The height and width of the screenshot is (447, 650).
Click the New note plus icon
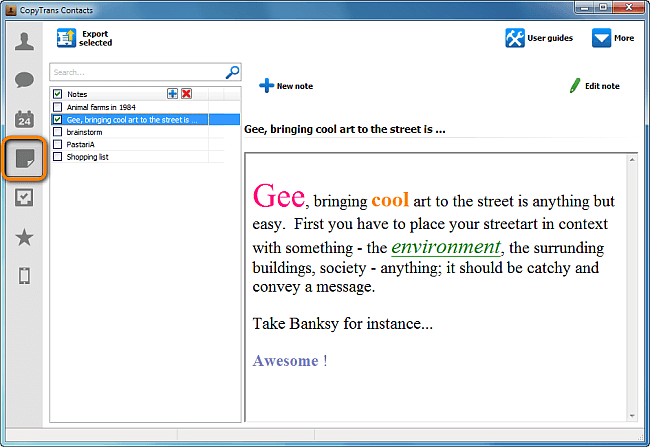[267, 86]
